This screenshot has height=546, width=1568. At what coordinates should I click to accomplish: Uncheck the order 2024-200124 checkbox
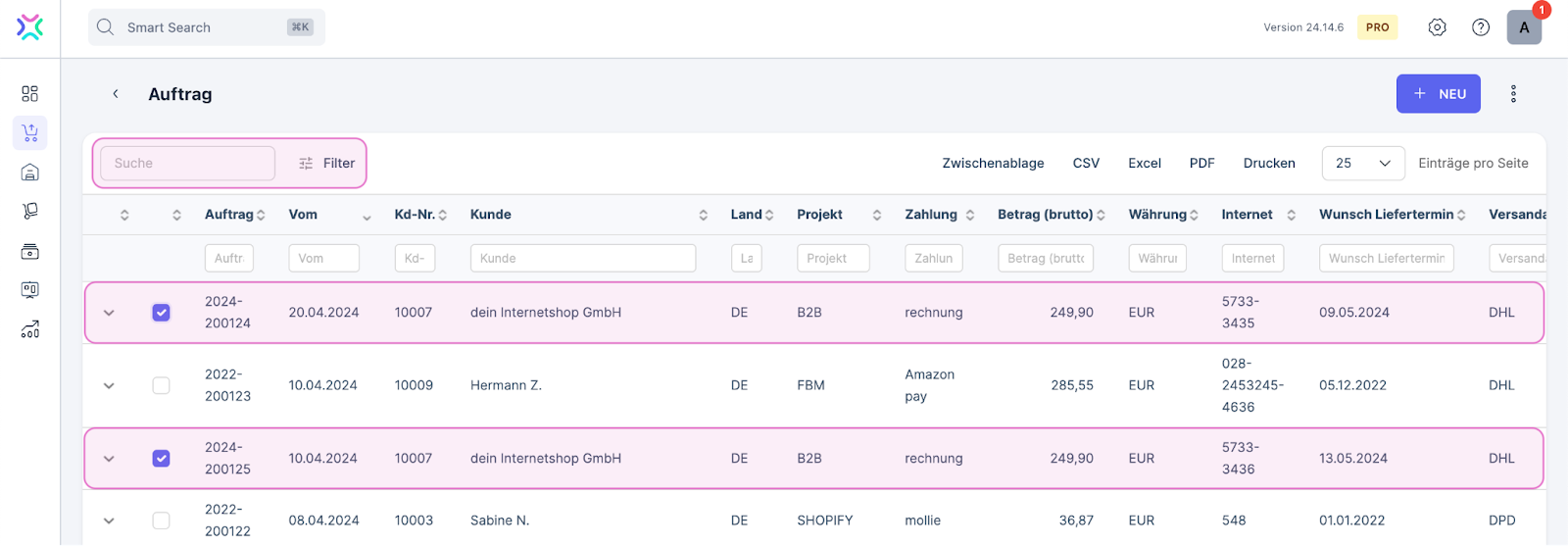pyautogui.click(x=162, y=313)
